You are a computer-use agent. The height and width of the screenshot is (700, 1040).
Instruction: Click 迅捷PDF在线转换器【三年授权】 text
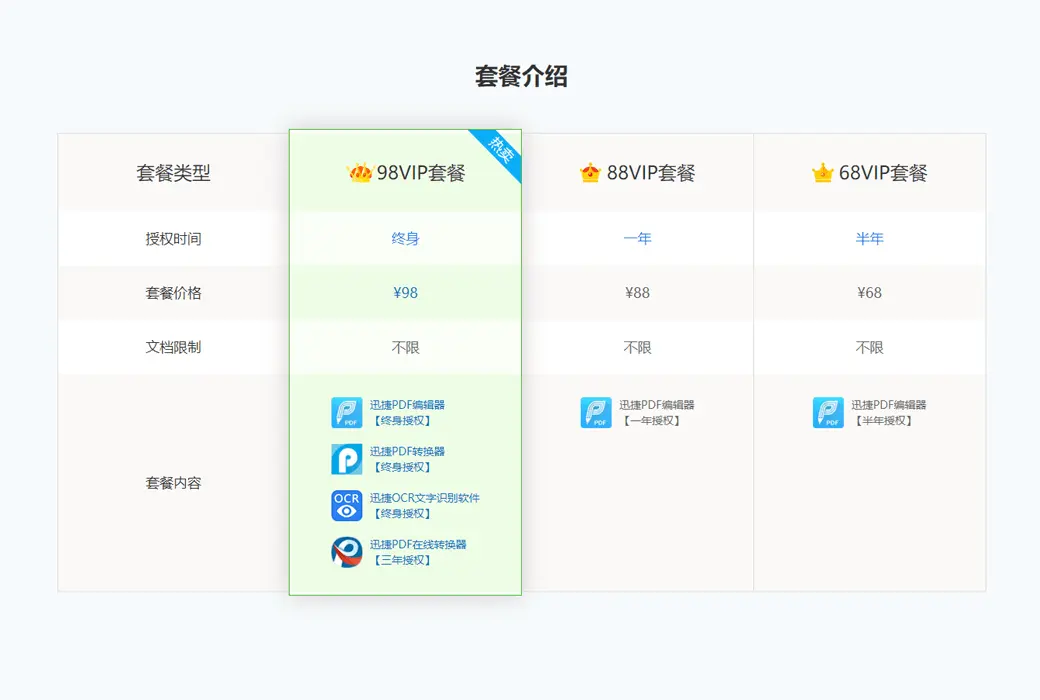(418, 552)
